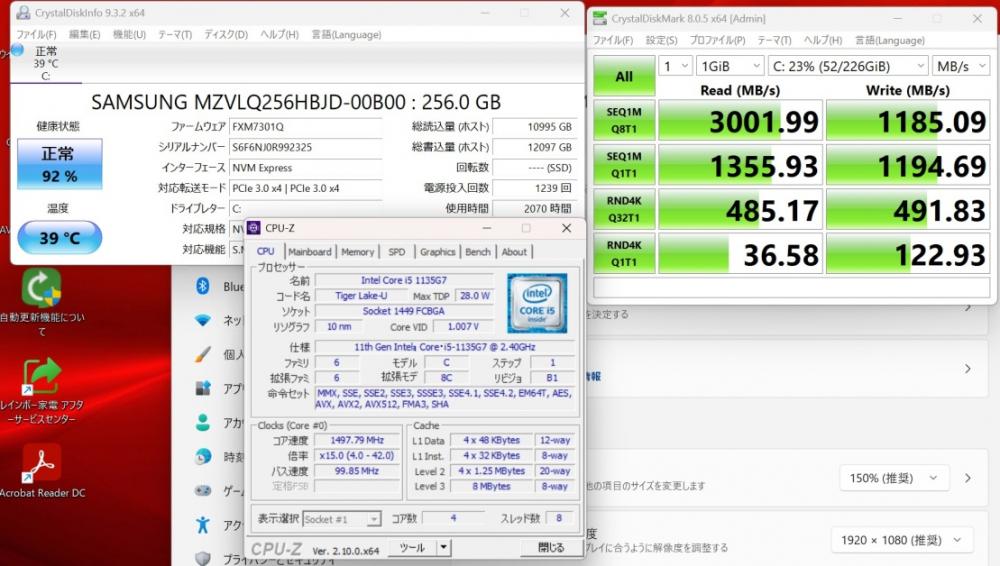Click the Intel Core i5 1135G7 name field
The height and width of the screenshot is (566, 1000).
click(x=404, y=280)
